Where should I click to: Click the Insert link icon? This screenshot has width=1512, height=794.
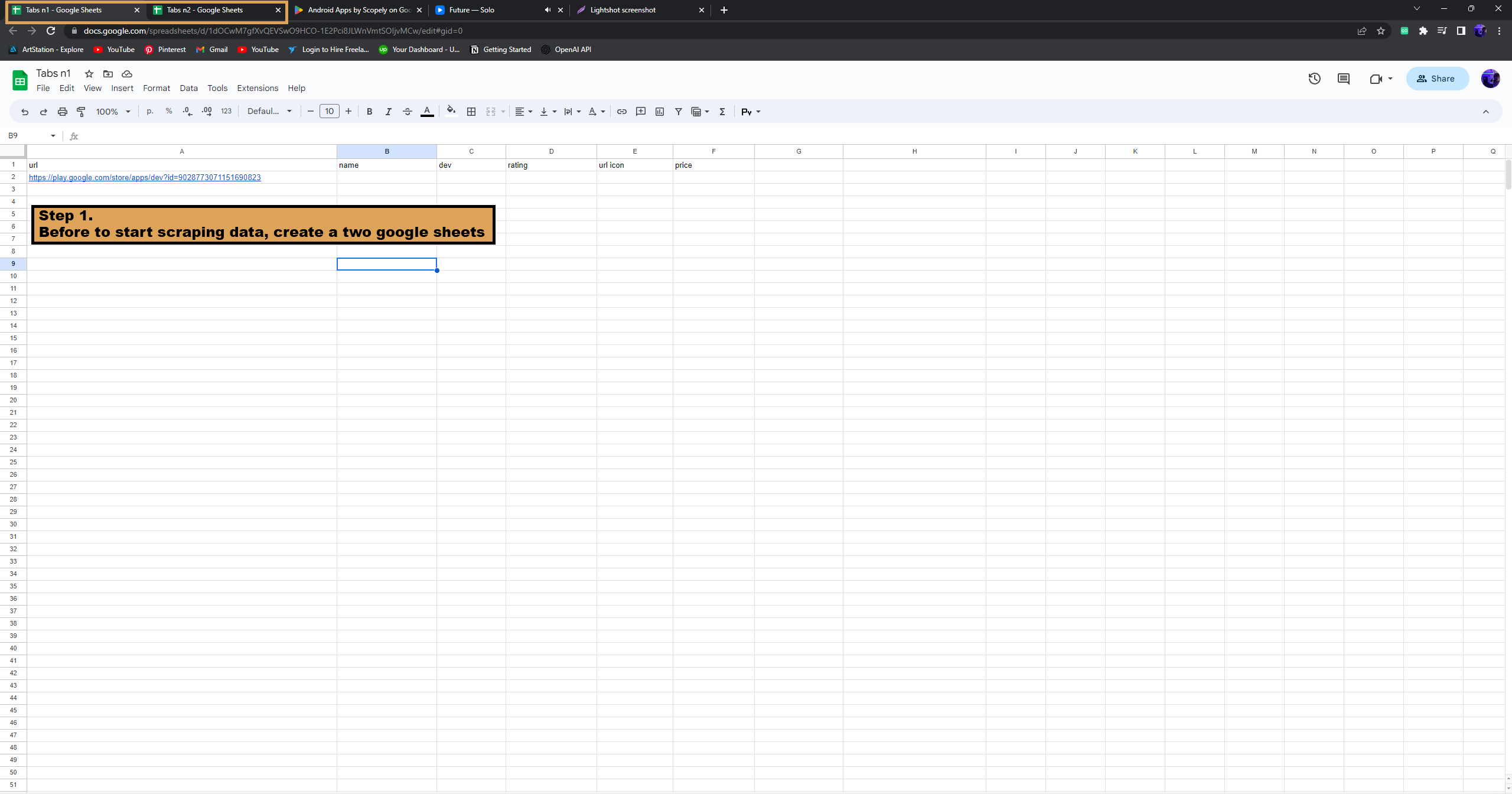621,112
